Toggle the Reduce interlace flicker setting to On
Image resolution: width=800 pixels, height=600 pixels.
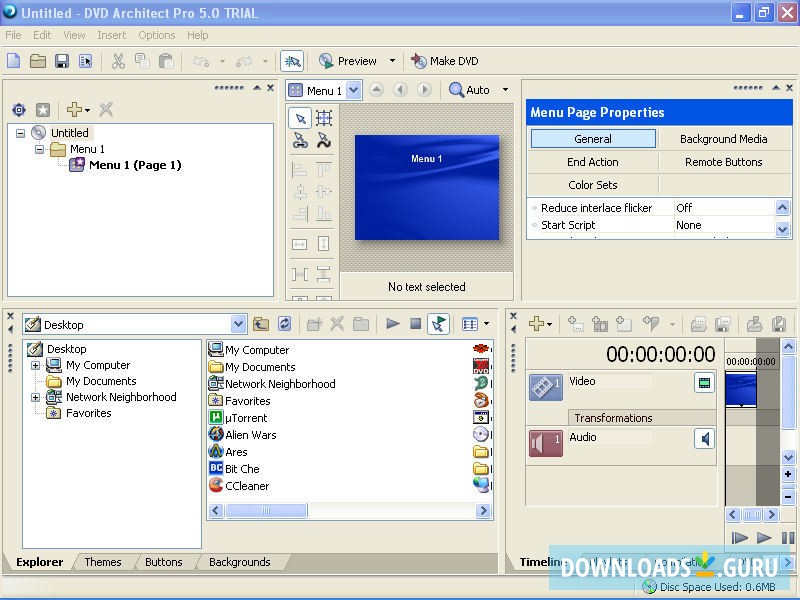click(686, 207)
